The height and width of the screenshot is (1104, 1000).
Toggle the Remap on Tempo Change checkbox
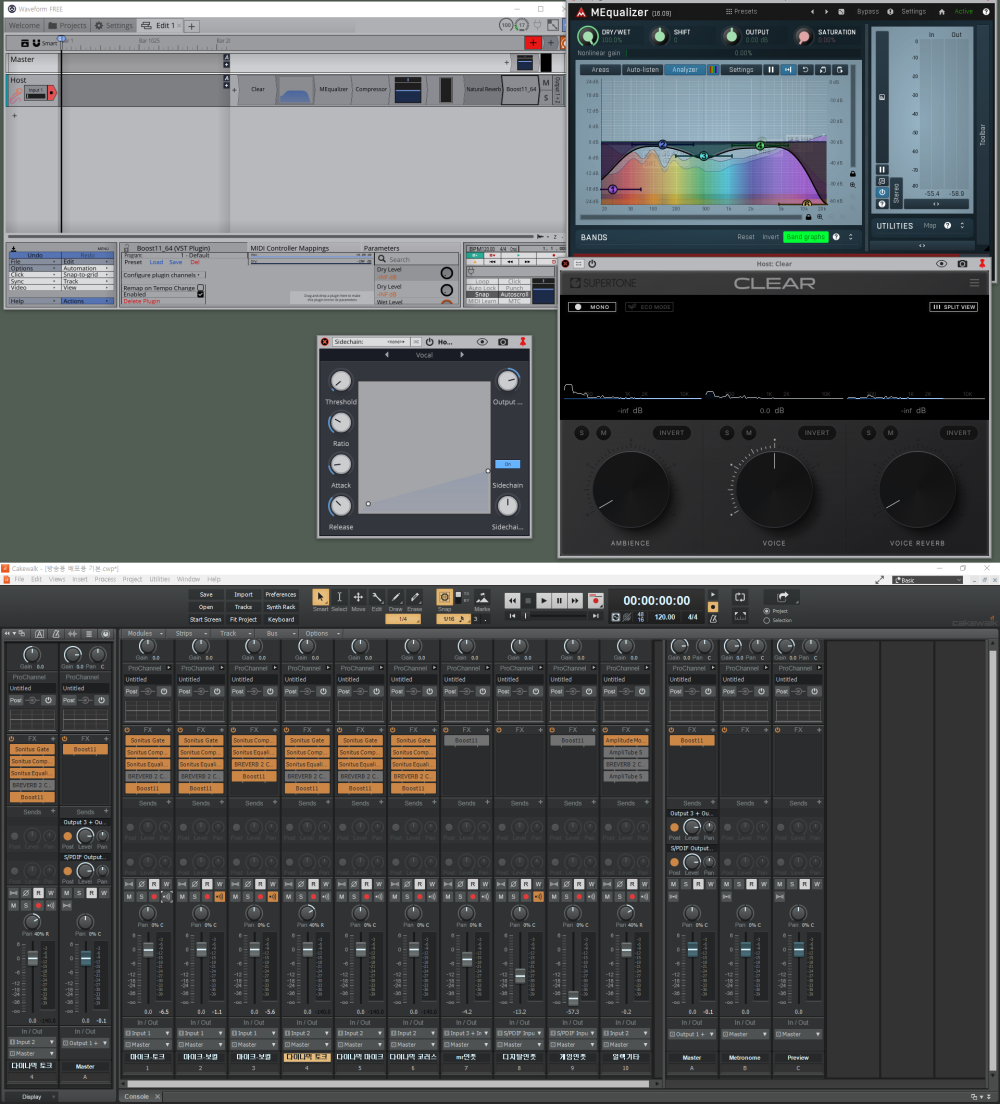pos(201,288)
